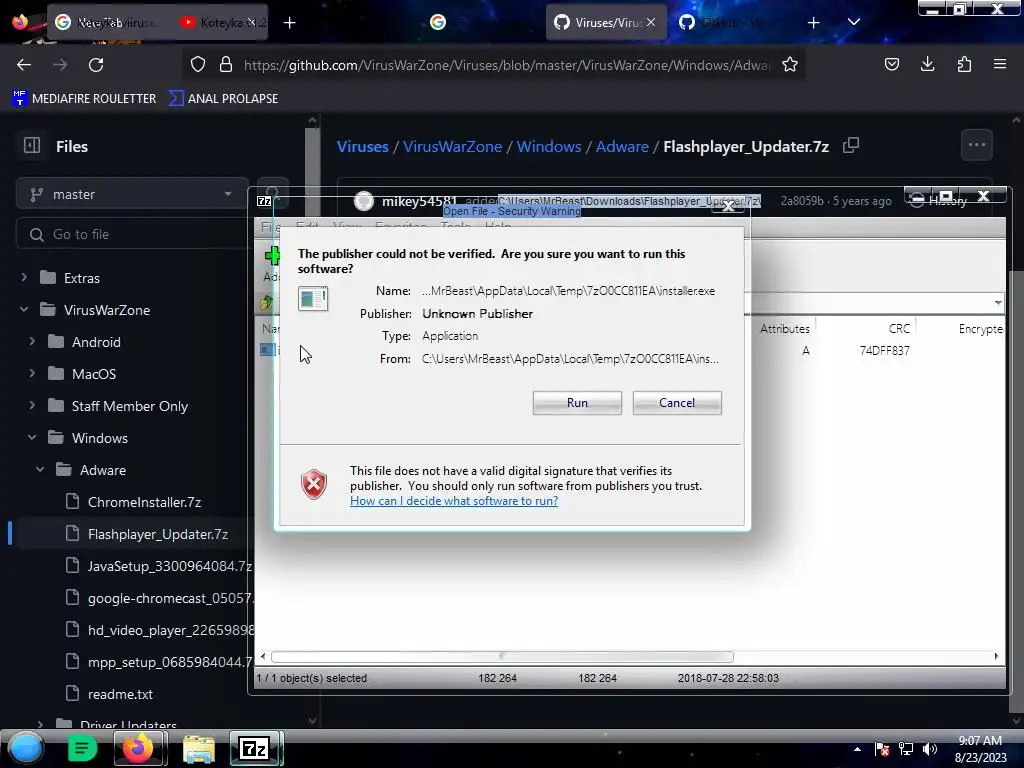Click the 7z icon in 7-Zip title bar
Image resolution: width=1024 pixels, height=768 pixels.
click(264, 201)
